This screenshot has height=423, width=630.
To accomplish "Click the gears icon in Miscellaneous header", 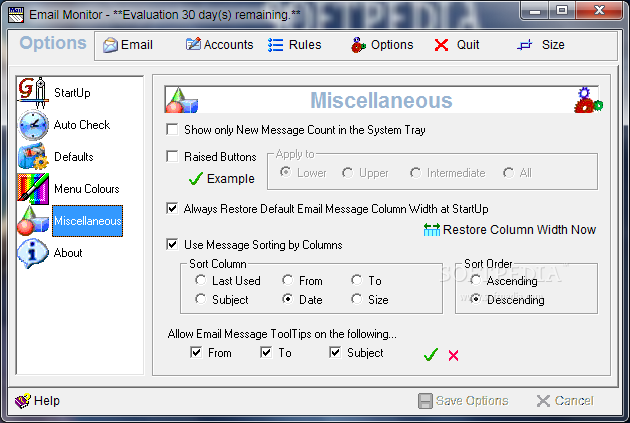I will [x=588, y=100].
